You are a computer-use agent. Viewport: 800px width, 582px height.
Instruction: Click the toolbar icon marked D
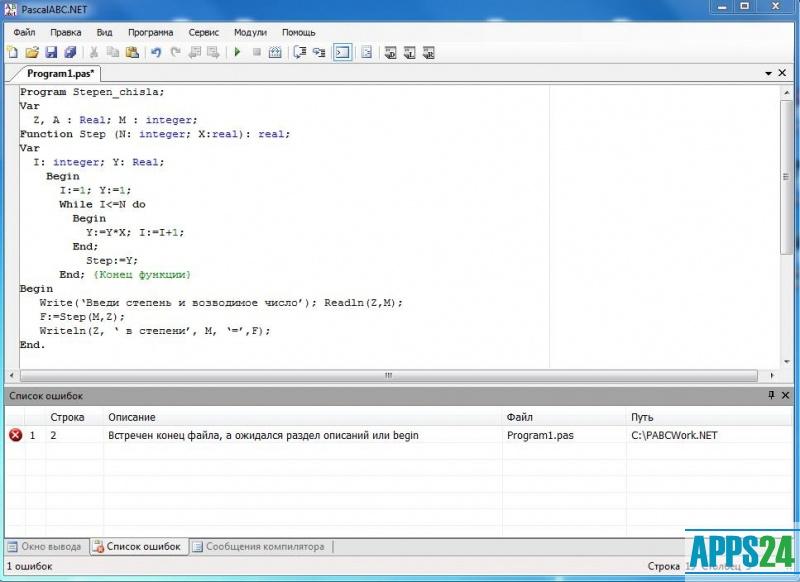tap(390, 52)
